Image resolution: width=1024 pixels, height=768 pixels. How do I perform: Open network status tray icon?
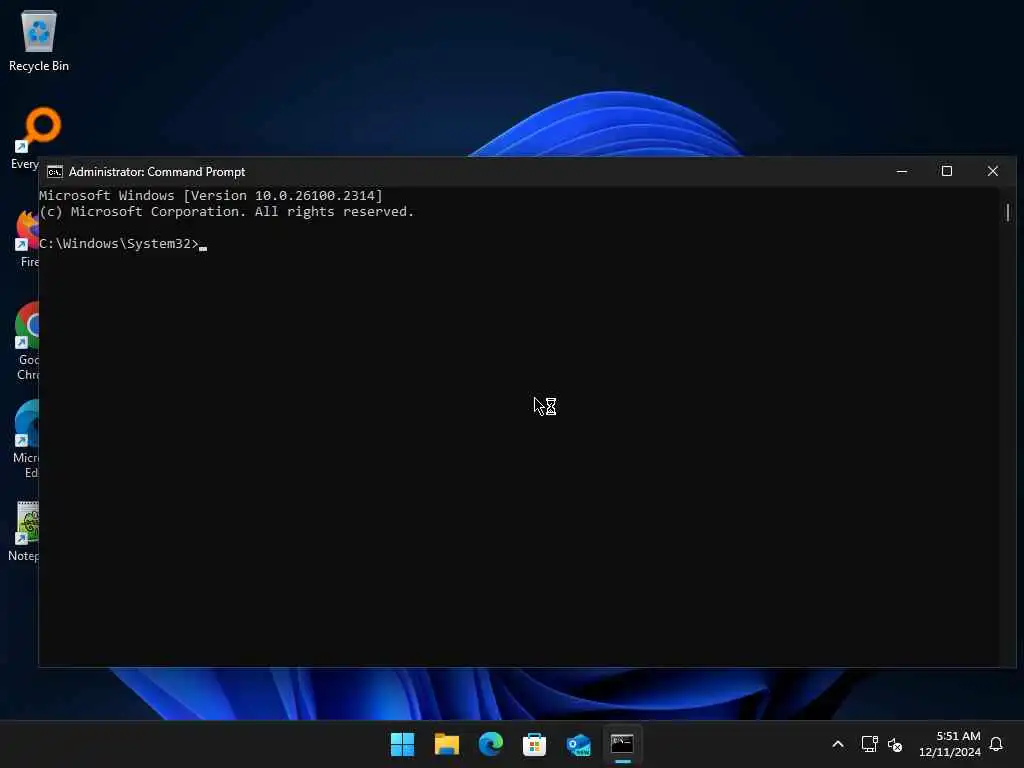(x=869, y=744)
